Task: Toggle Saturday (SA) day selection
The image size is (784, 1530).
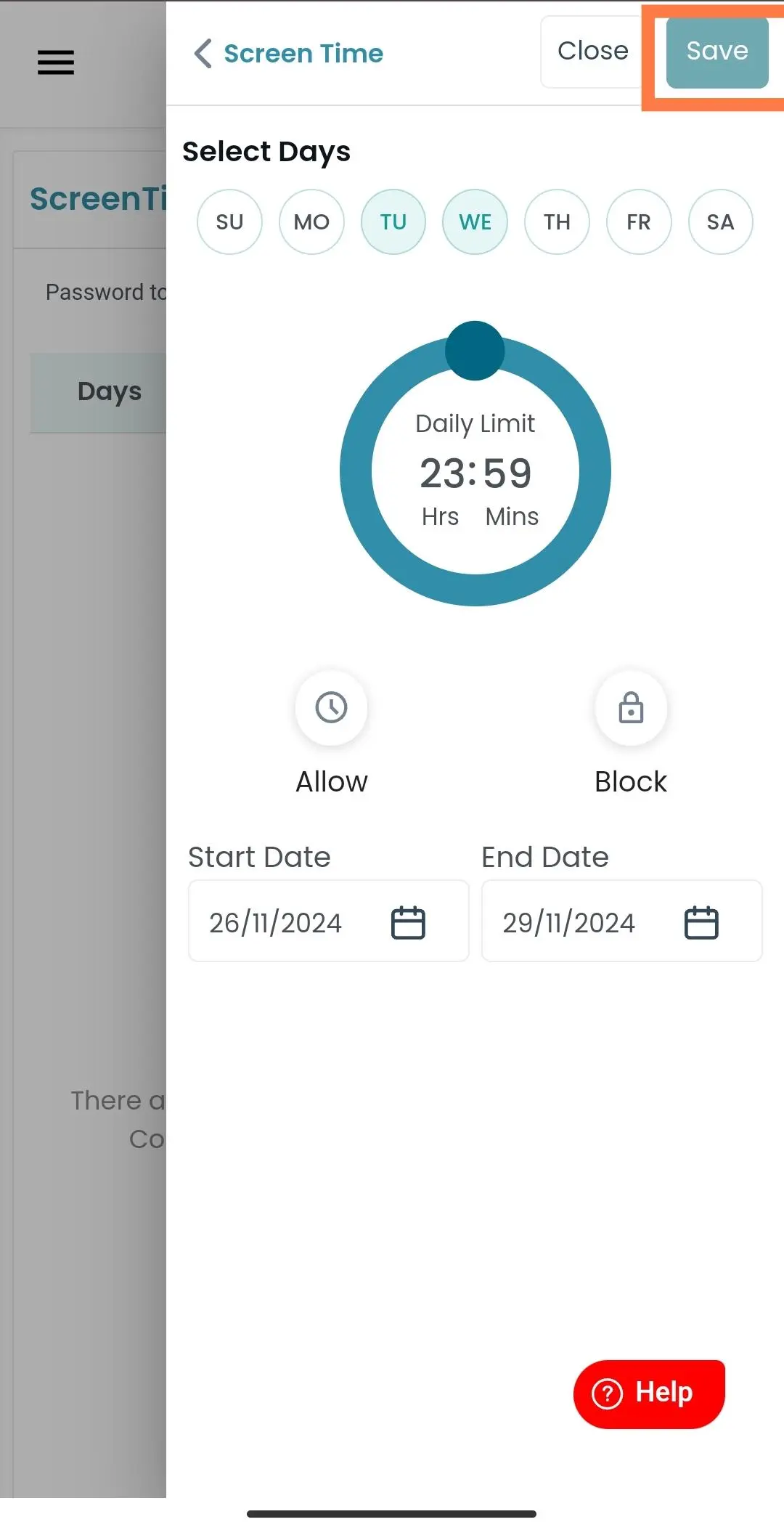Action: (x=721, y=222)
